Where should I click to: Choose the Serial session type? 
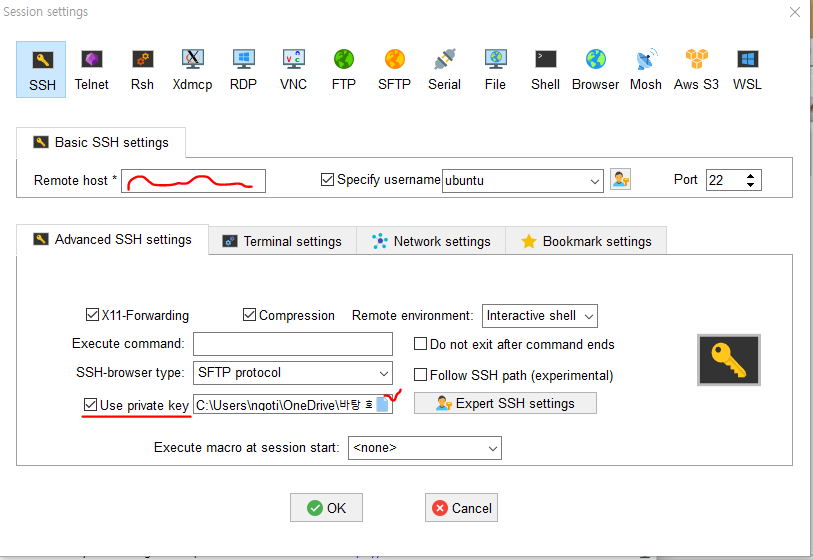[444, 69]
